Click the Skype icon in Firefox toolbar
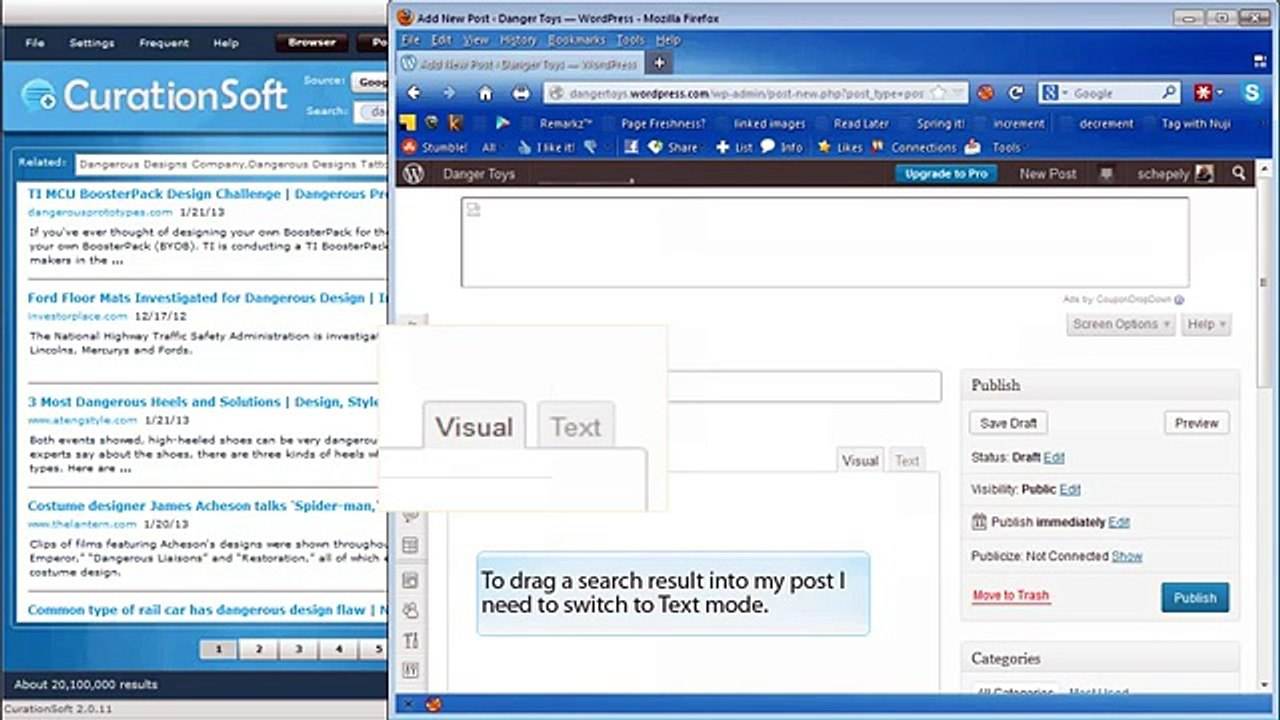1280x720 pixels. click(x=1252, y=93)
